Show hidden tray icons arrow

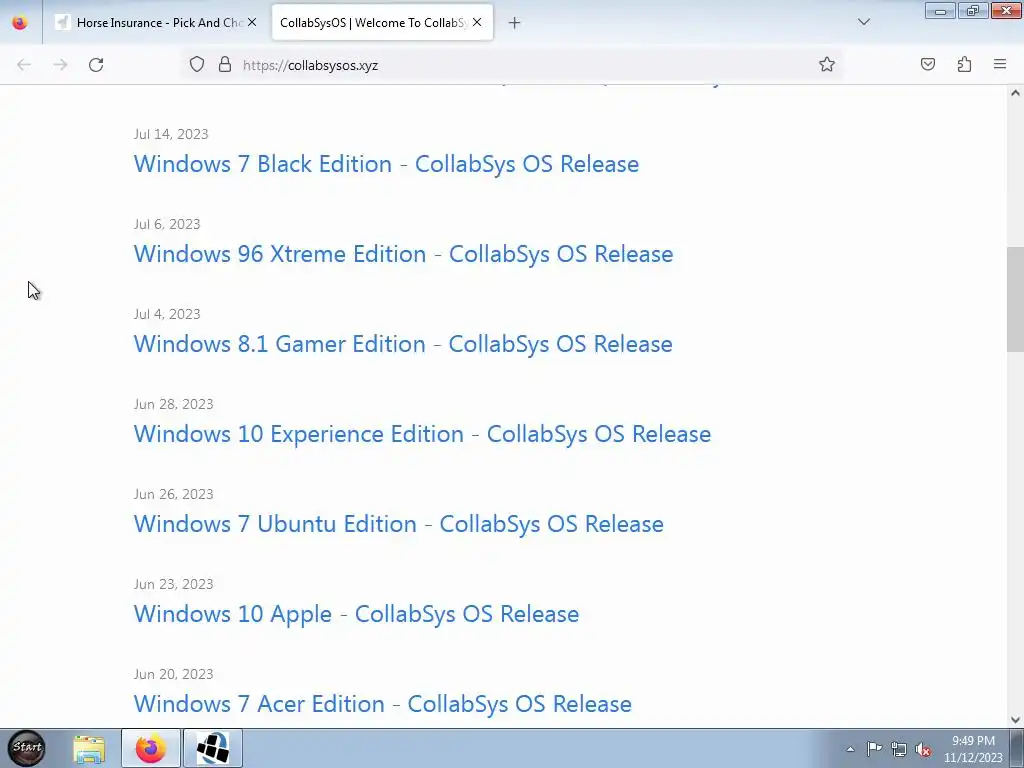pyautogui.click(x=850, y=749)
